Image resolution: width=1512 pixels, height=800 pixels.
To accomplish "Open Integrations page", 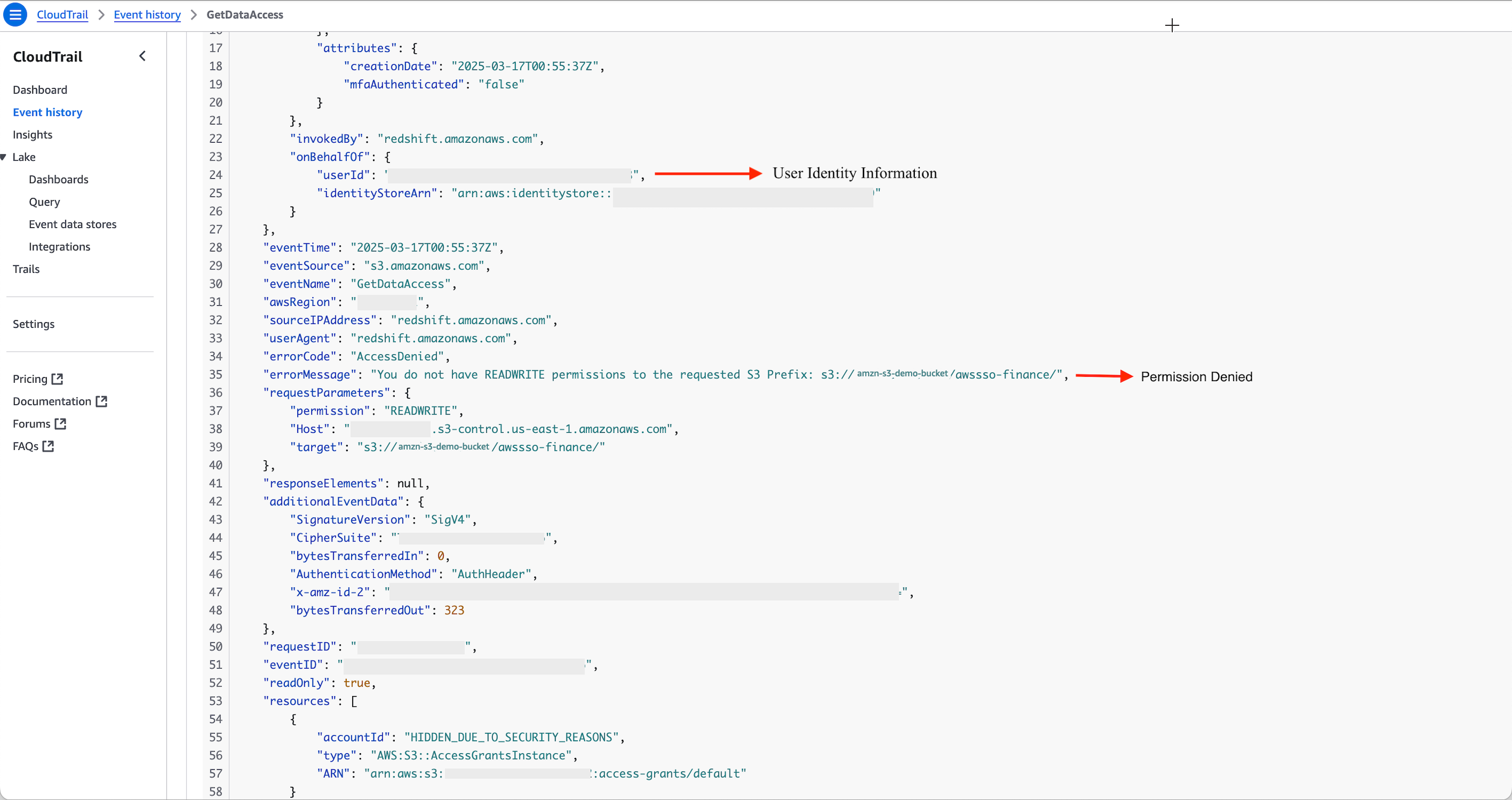I will (x=59, y=247).
